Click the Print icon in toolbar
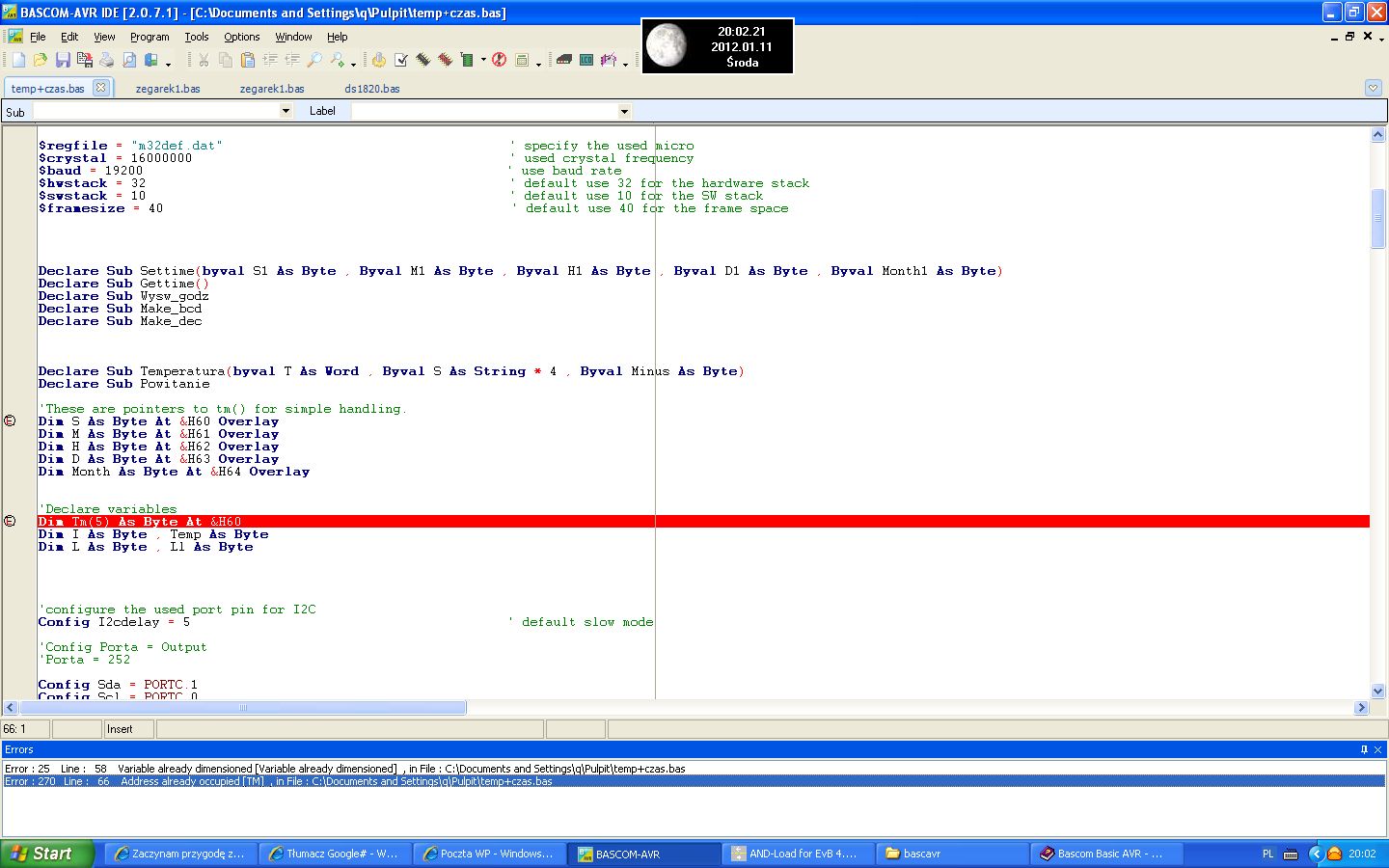 pyautogui.click(x=106, y=60)
